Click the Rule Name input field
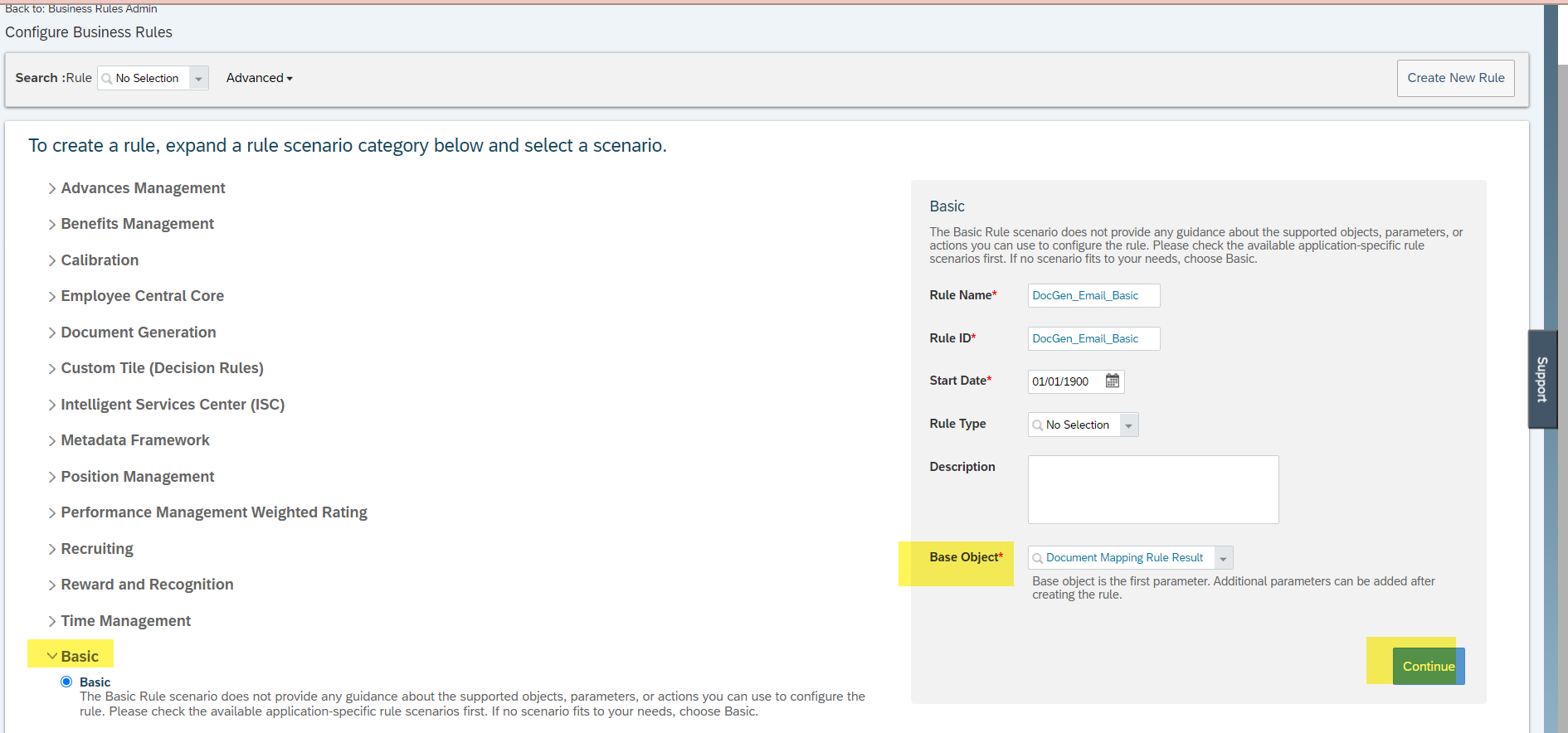The height and width of the screenshot is (733, 1568). point(1093,295)
